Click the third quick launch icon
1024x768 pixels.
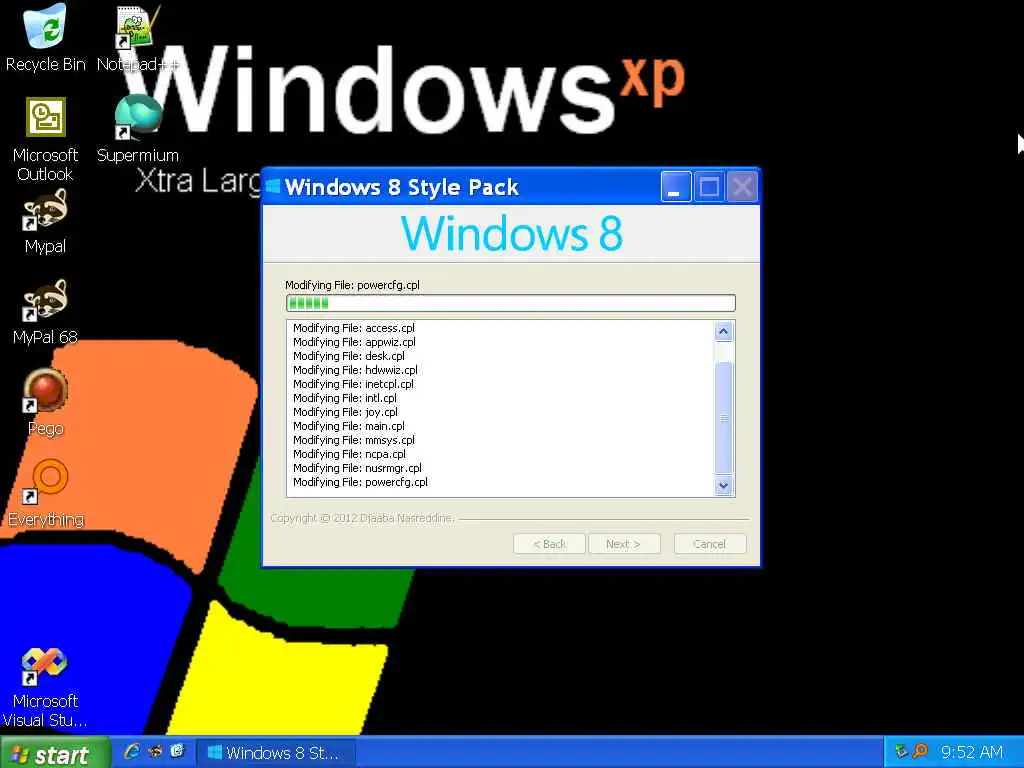tap(177, 752)
